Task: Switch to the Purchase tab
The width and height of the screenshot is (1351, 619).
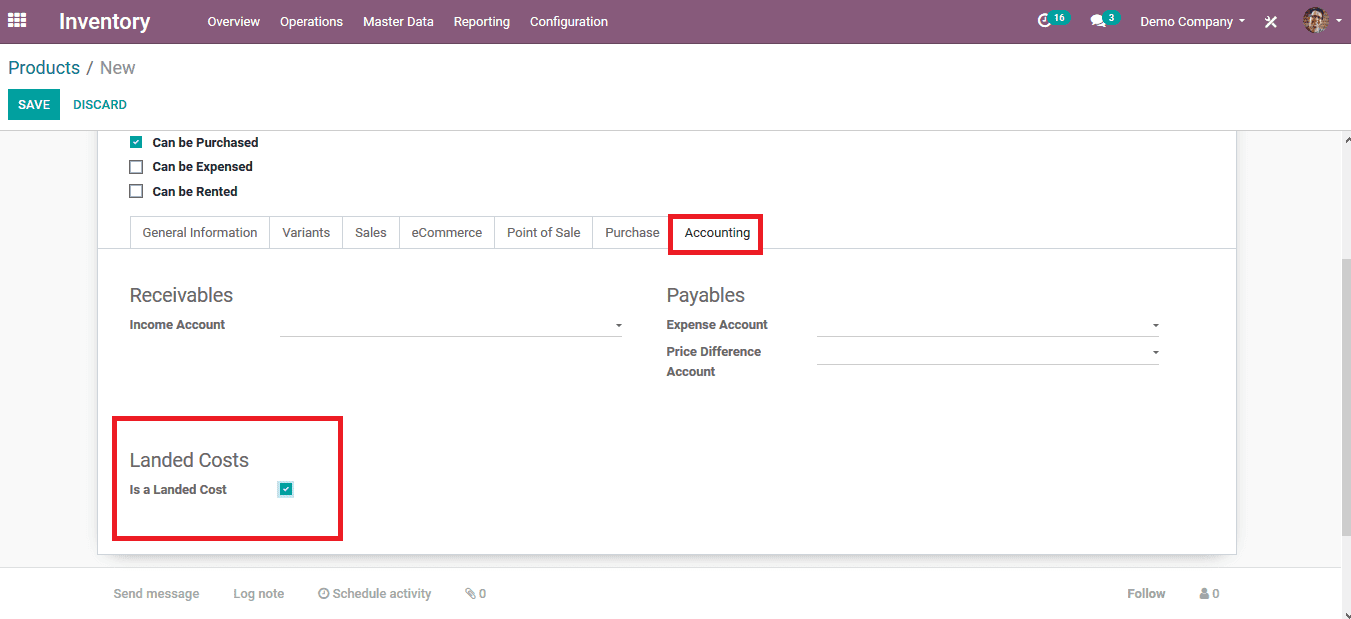Action: pyautogui.click(x=632, y=232)
